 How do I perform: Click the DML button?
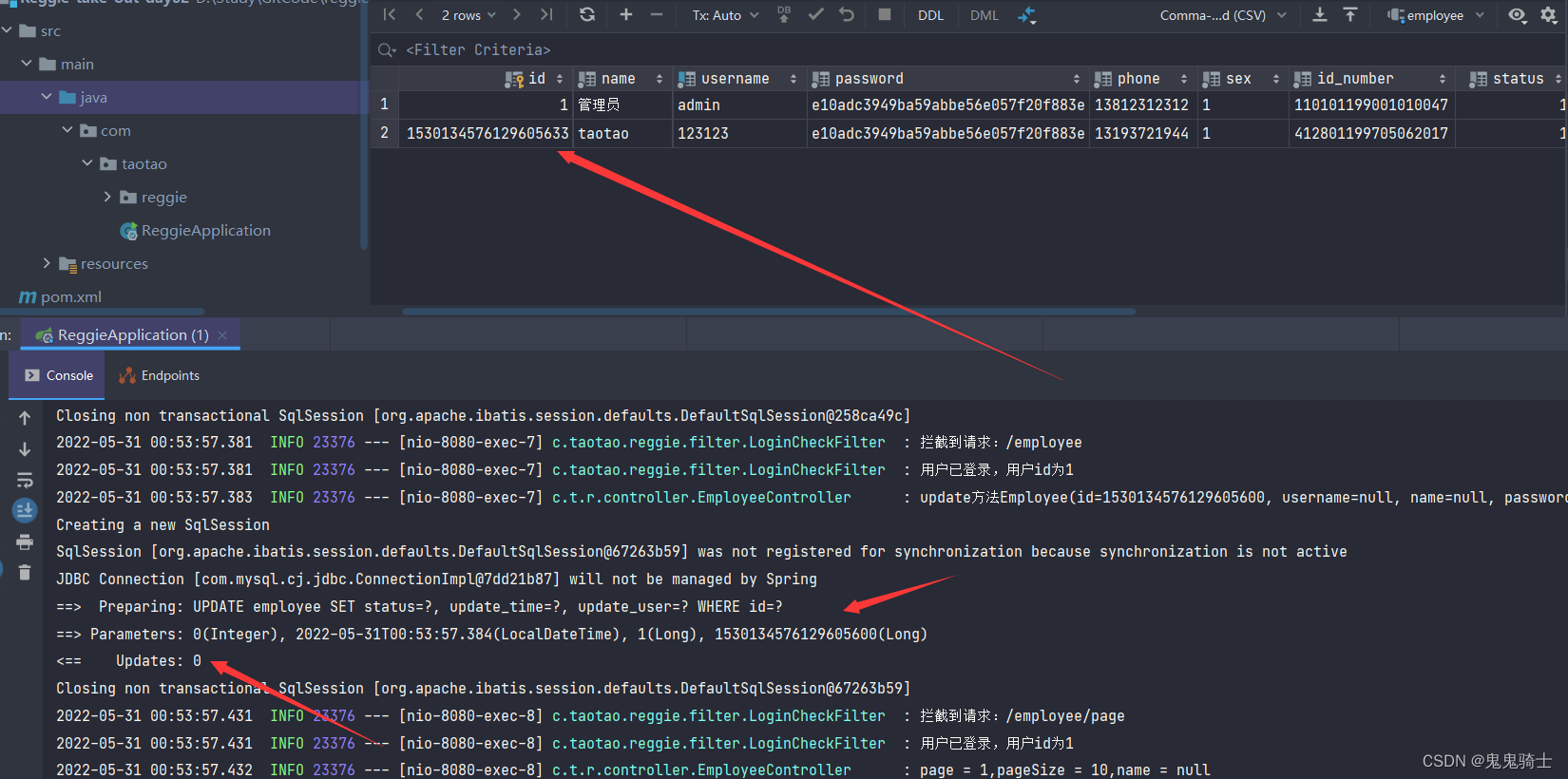point(985,15)
